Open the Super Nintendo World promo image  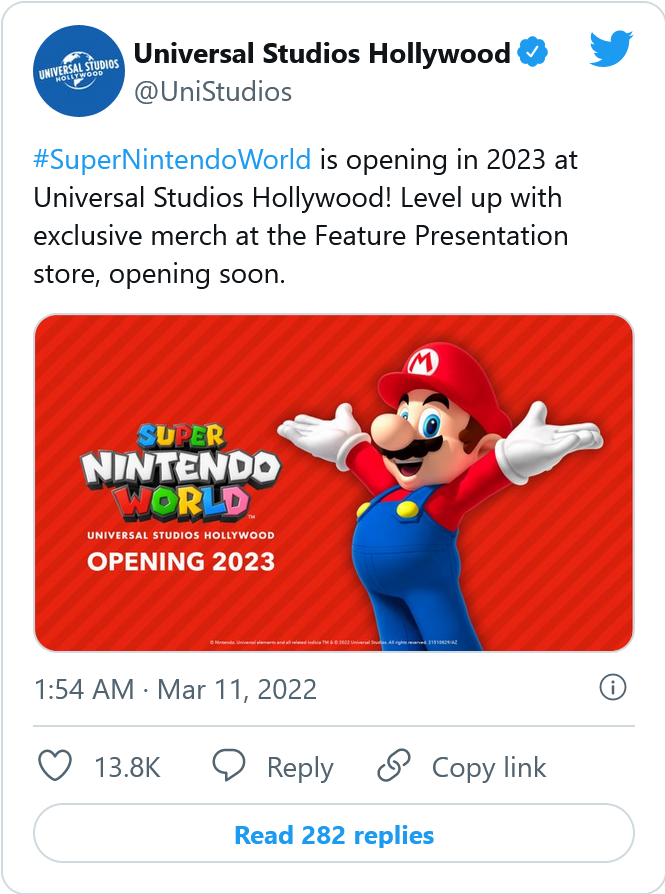tap(334, 483)
